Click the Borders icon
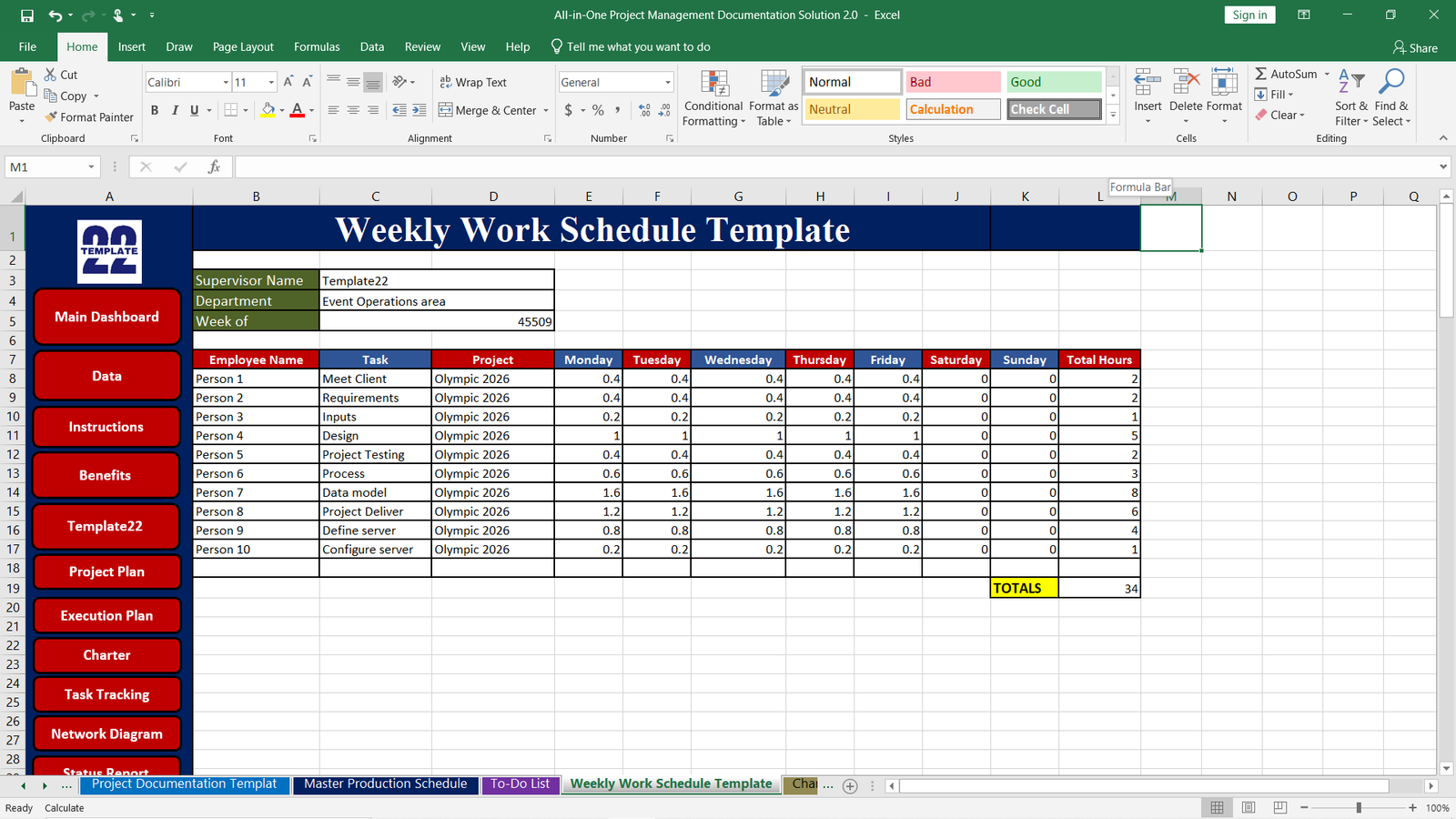The height and width of the screenshot is (819, 1456). 231,110
